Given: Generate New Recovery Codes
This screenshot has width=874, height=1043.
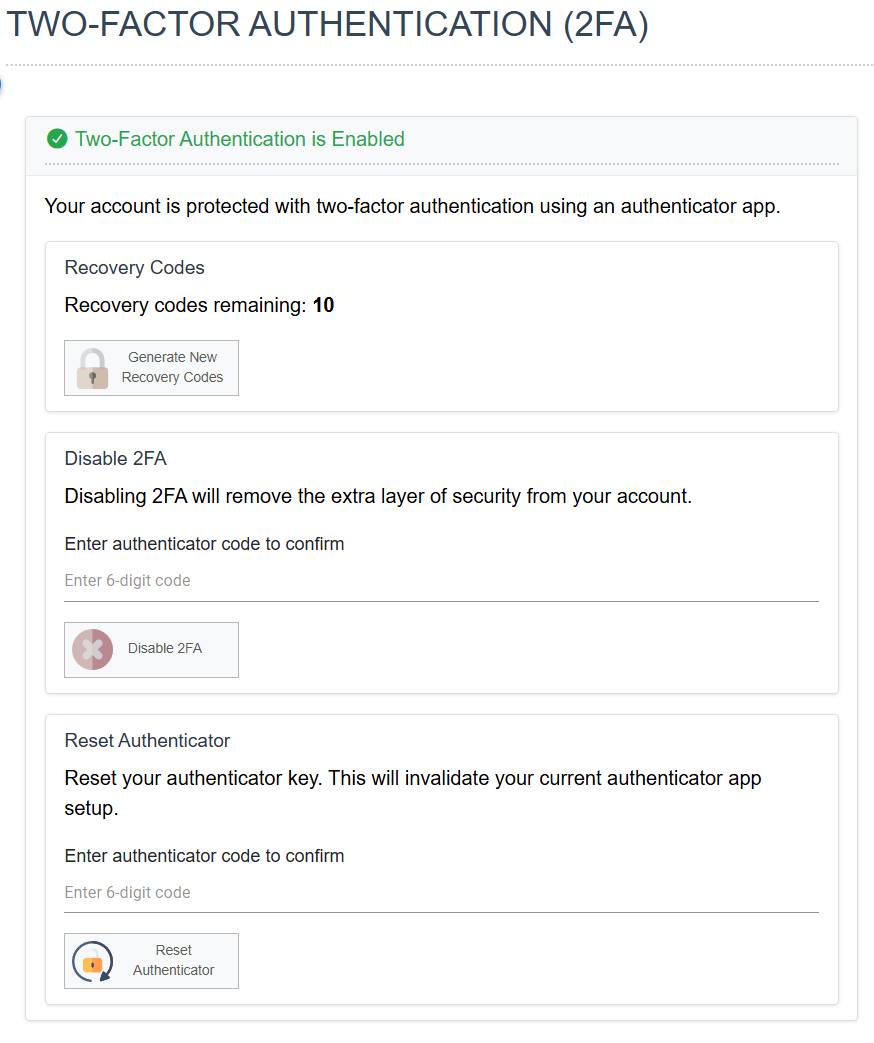Looking at the screenshot, I should (151, 368).
